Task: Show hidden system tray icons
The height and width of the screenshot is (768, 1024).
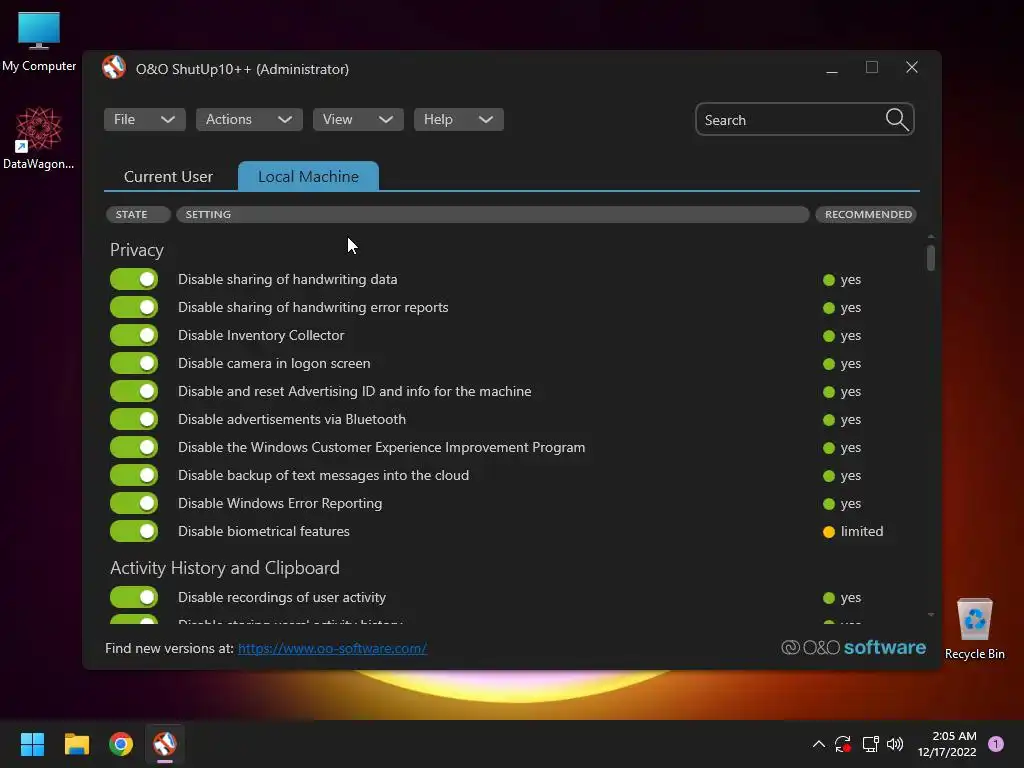Action: click(x=818, y=744)
